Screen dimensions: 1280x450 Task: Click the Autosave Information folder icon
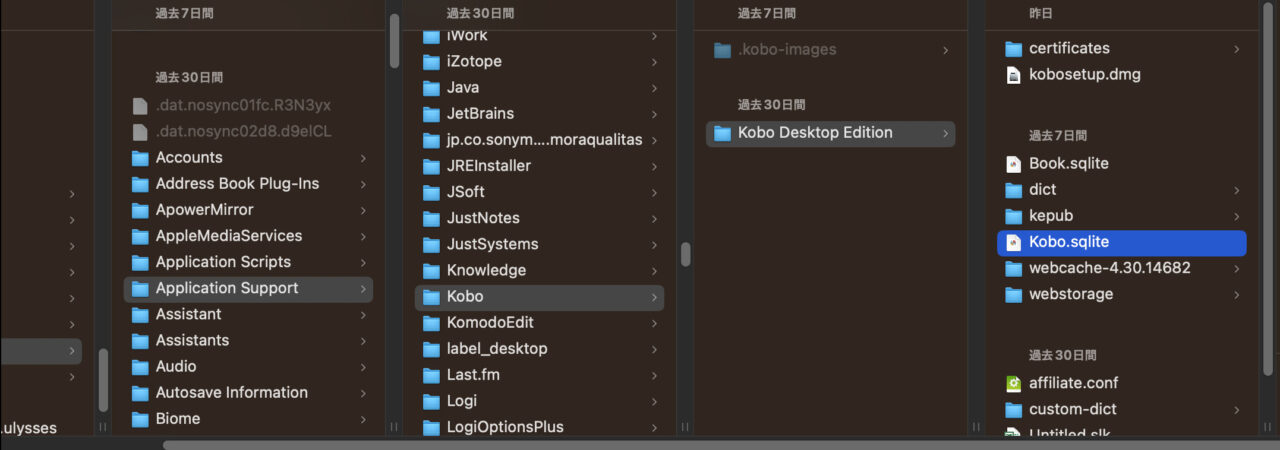[x=140, y=393]
